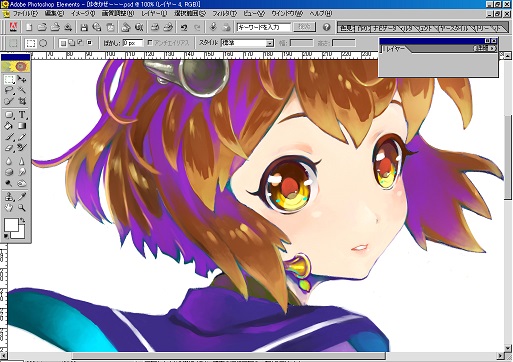Select the Smudge tool

pos(22,172)
